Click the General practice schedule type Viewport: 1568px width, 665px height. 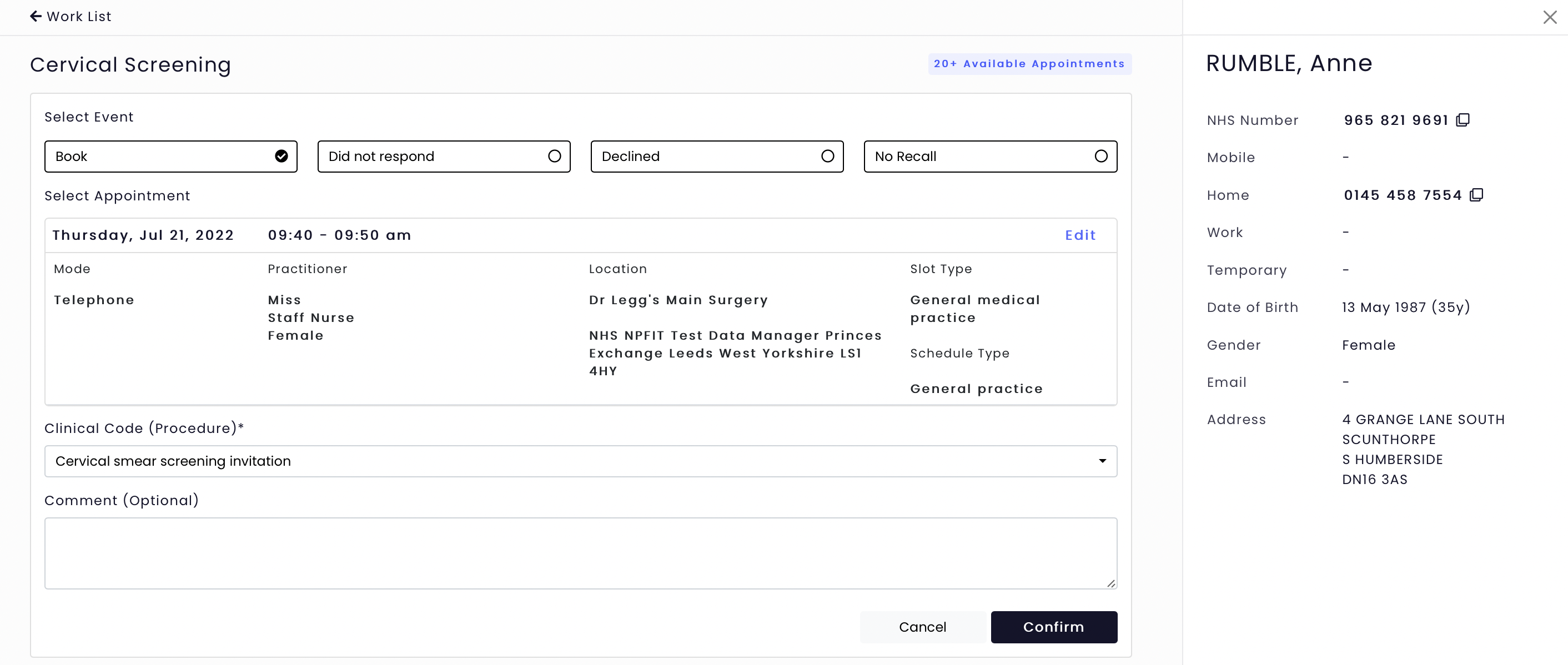[976, 389]
